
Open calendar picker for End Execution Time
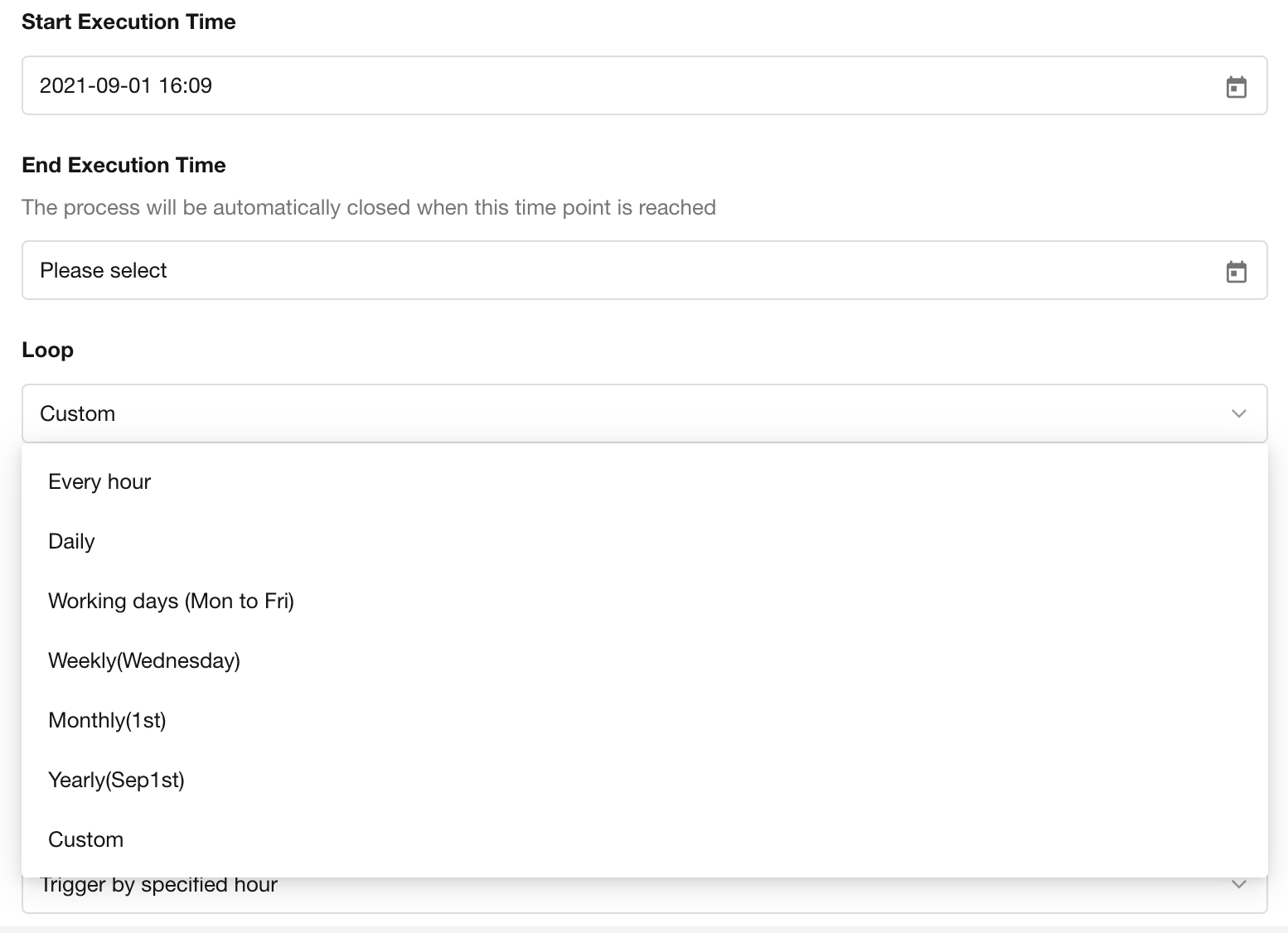click(1236, 271)
